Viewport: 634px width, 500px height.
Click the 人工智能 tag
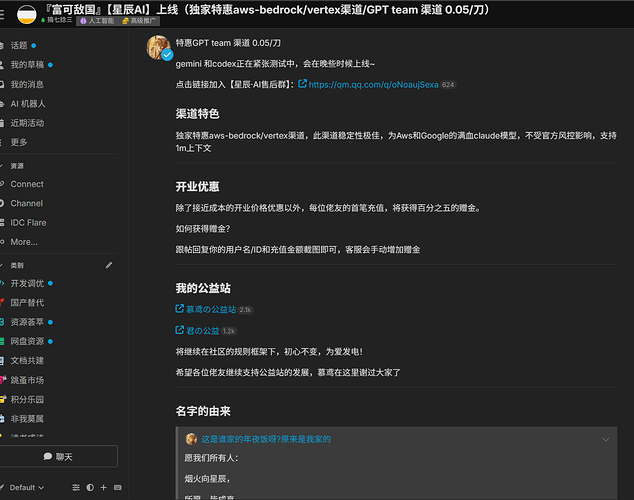(97, 21)
